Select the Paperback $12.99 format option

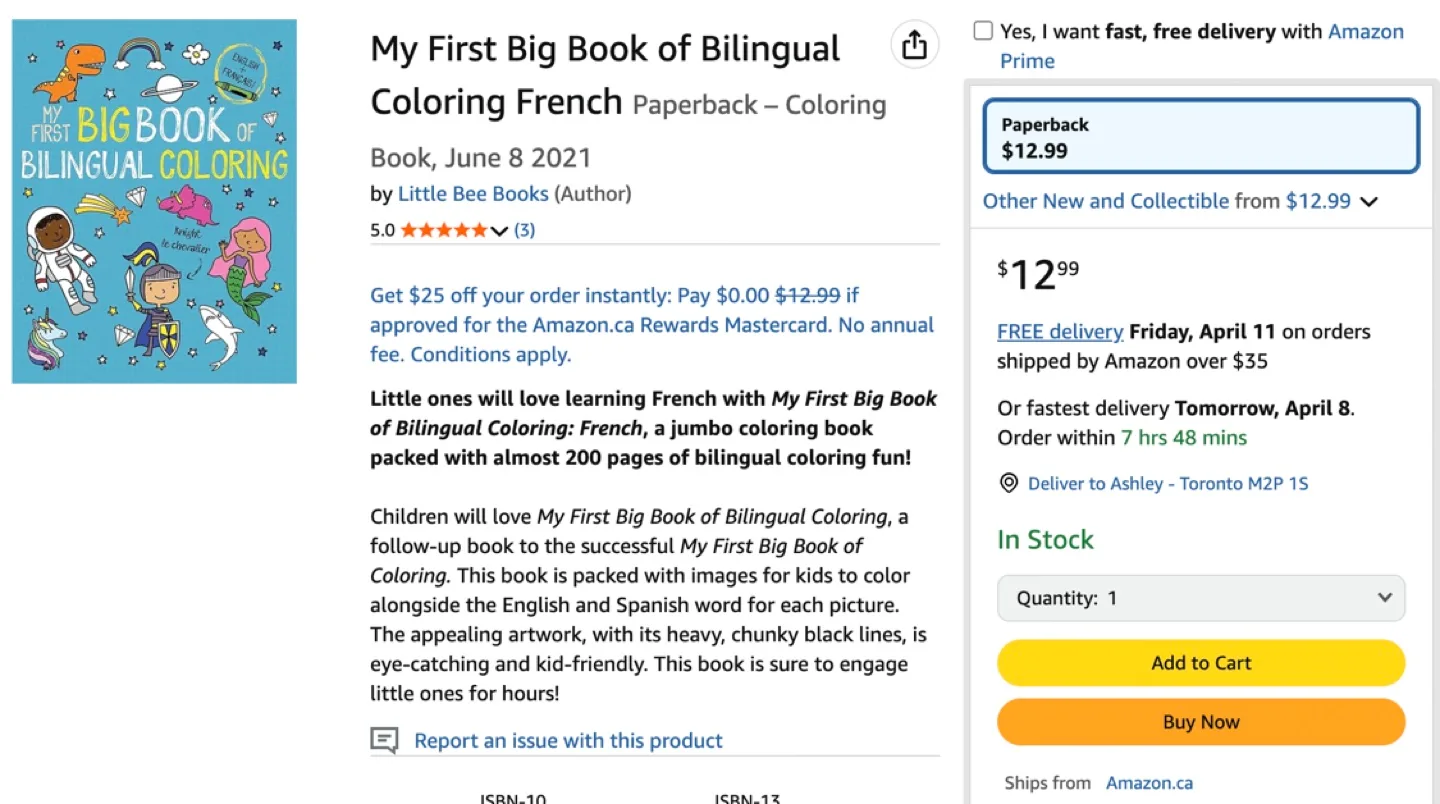pos(1199,133)
